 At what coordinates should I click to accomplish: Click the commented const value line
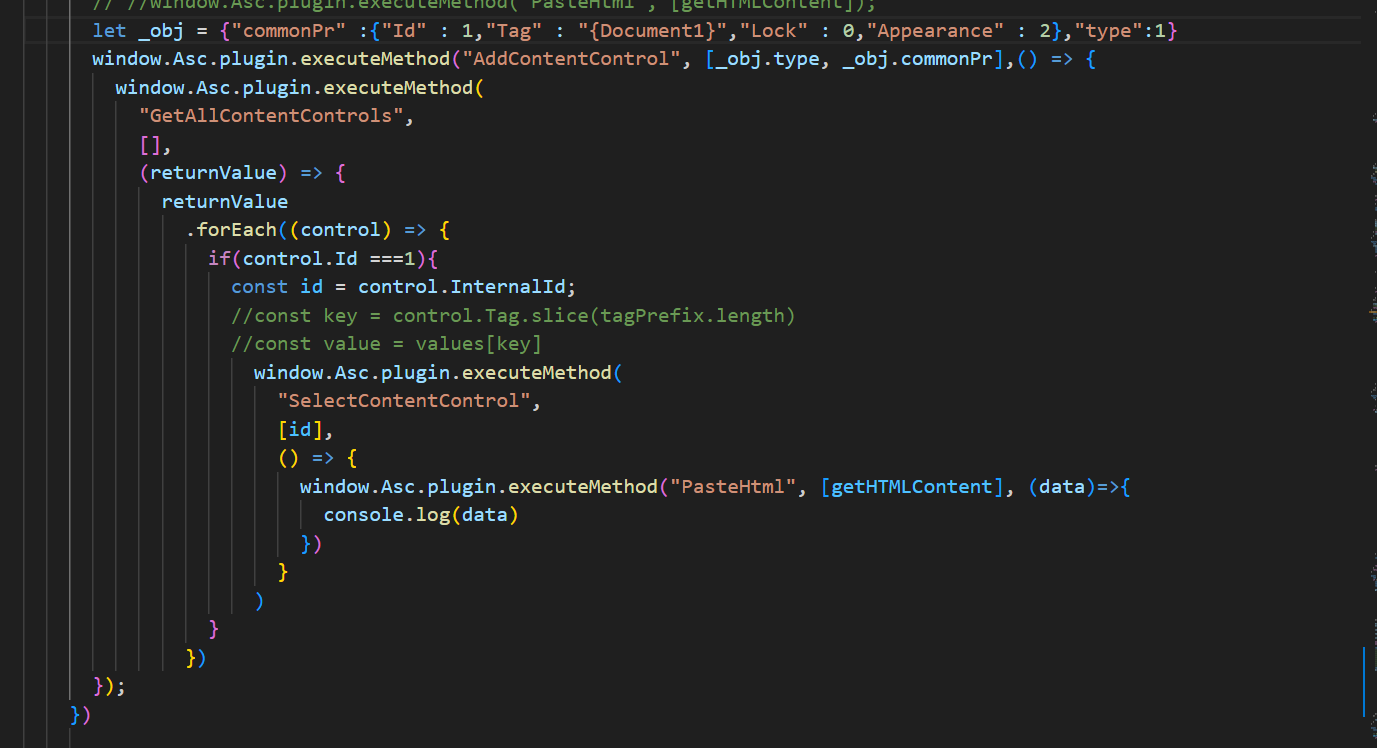(386, 344)
